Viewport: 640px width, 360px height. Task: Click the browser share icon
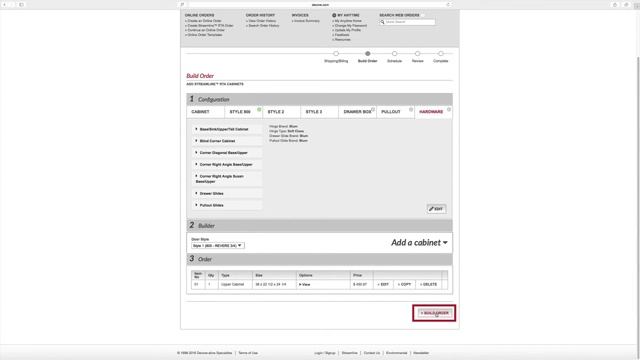tap(615, 4)
